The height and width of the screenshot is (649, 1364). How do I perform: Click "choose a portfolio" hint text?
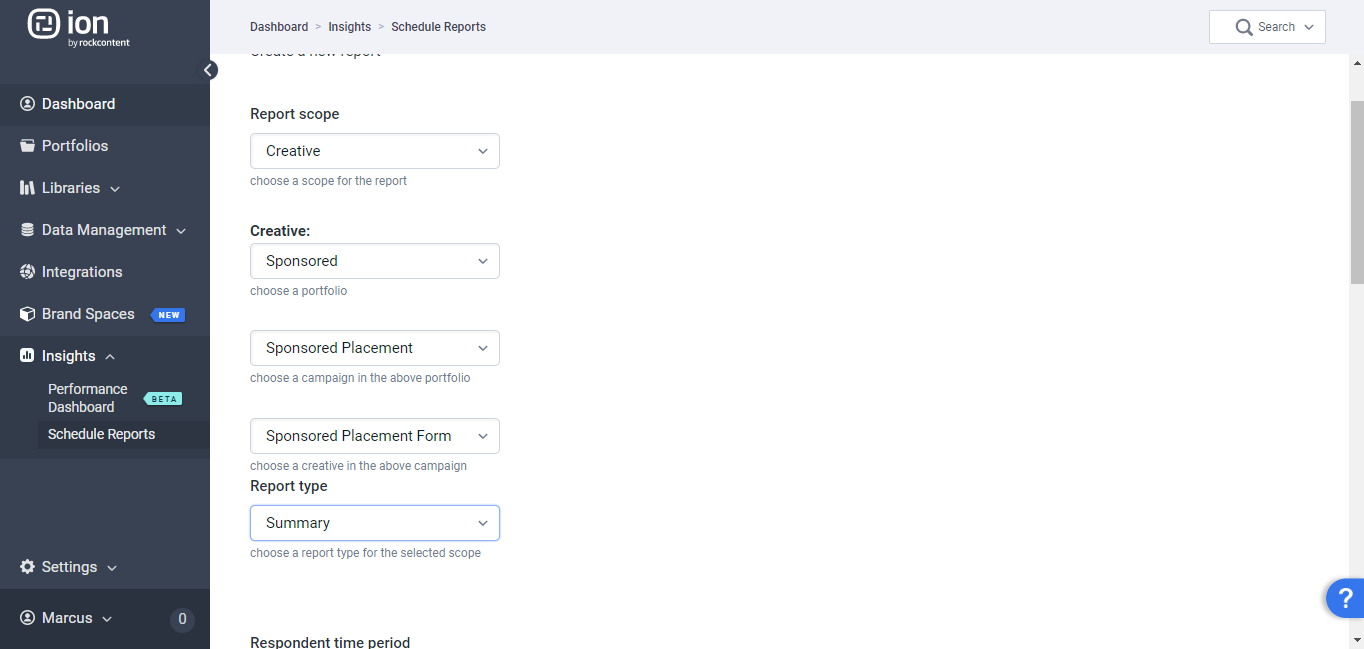[299, 291]
